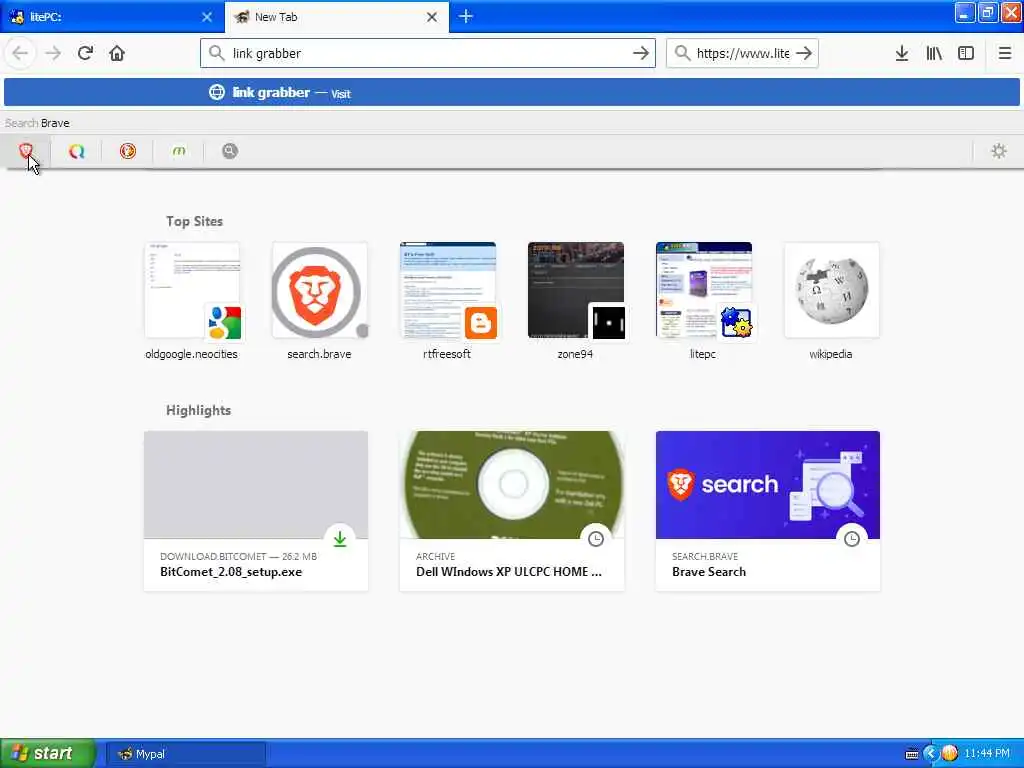Click the magnifier icon in the search box
The height and width of the screenshot is (768, 1024).
pos(682,53)
